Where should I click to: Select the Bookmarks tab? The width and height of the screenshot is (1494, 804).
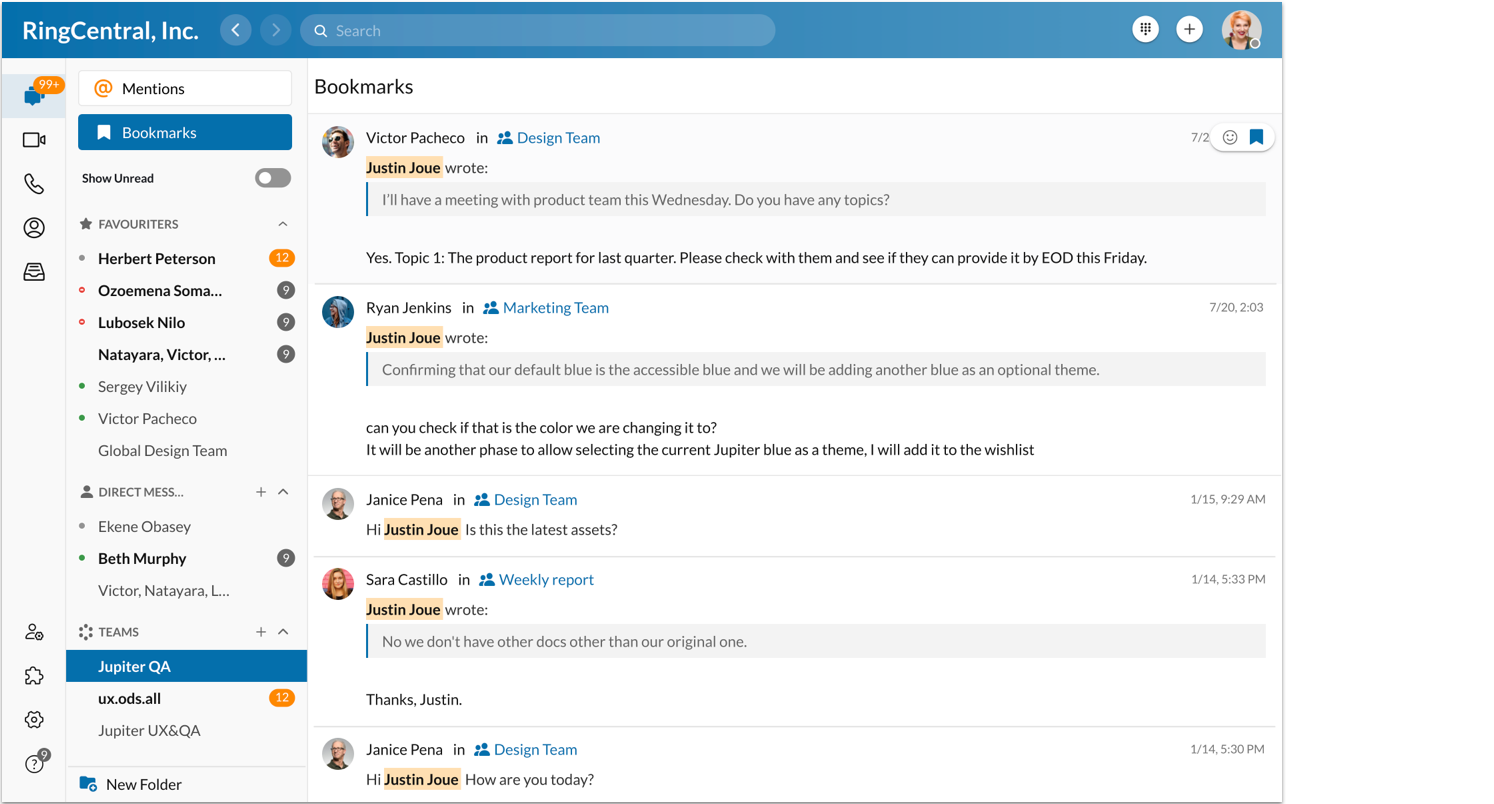185,132
